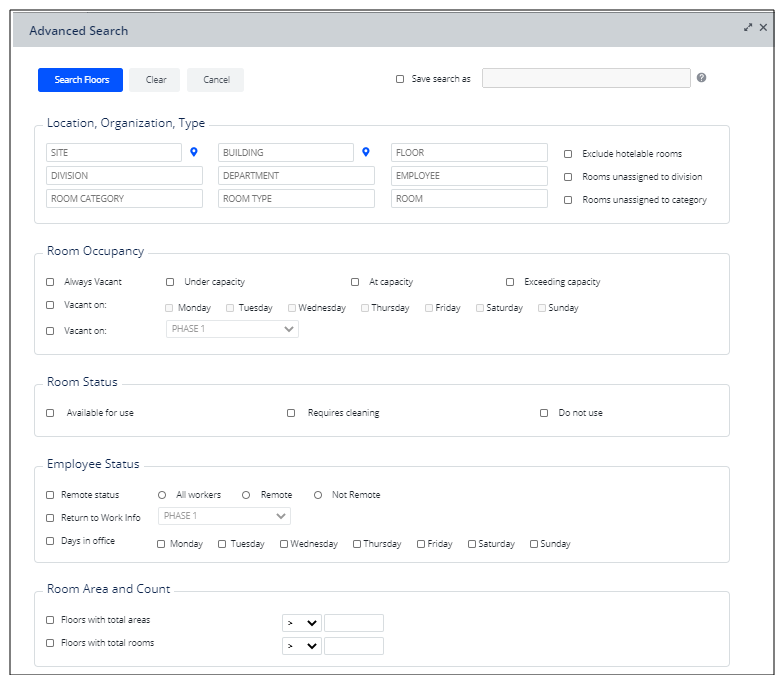The height and width of the screenshot is (675, 775).
Task: Click the SITE input field
Action: (114, 153)
